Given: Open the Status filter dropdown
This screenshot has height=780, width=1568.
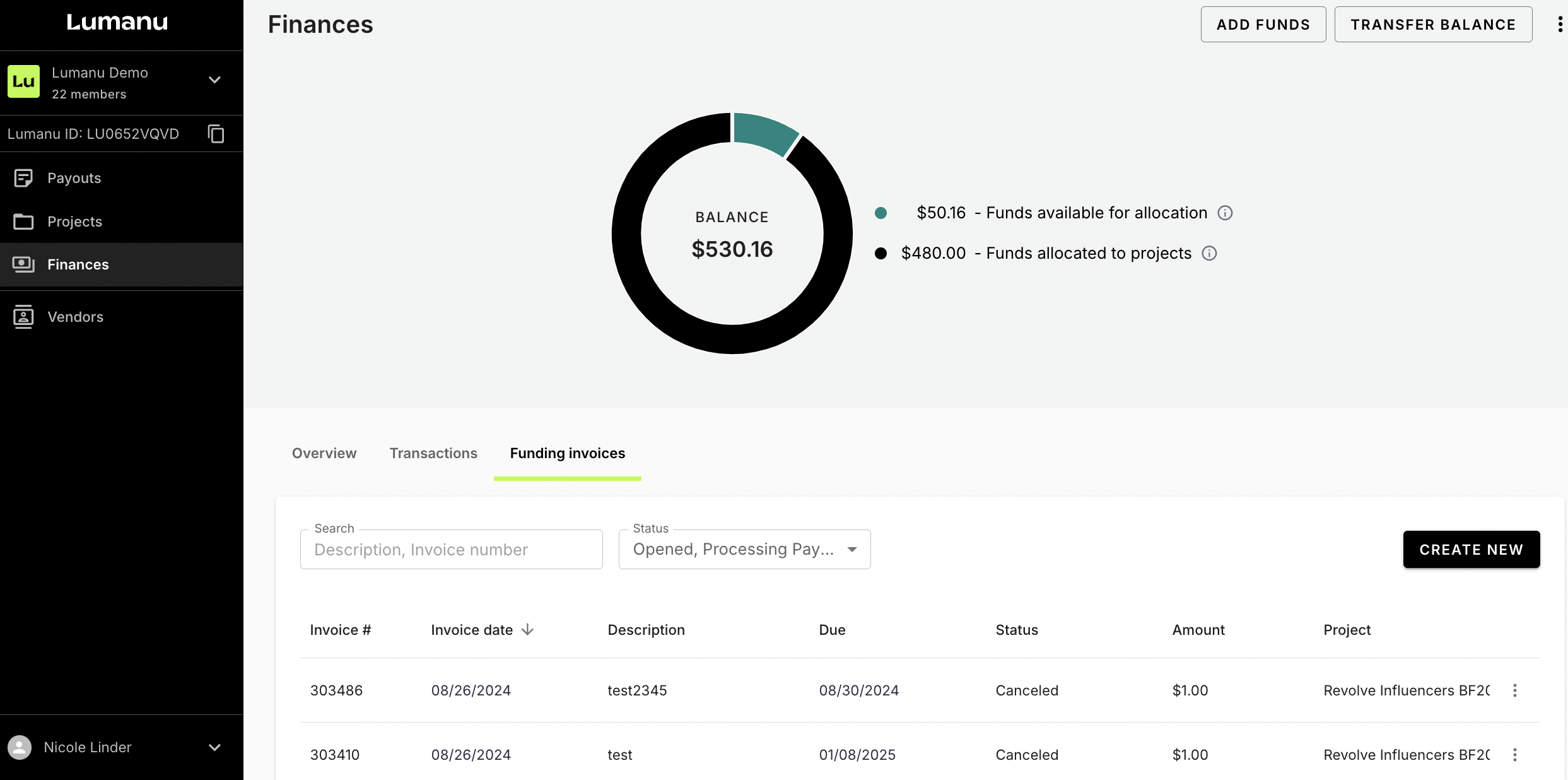Looking at the screenshot, I should tap(744, 550).
